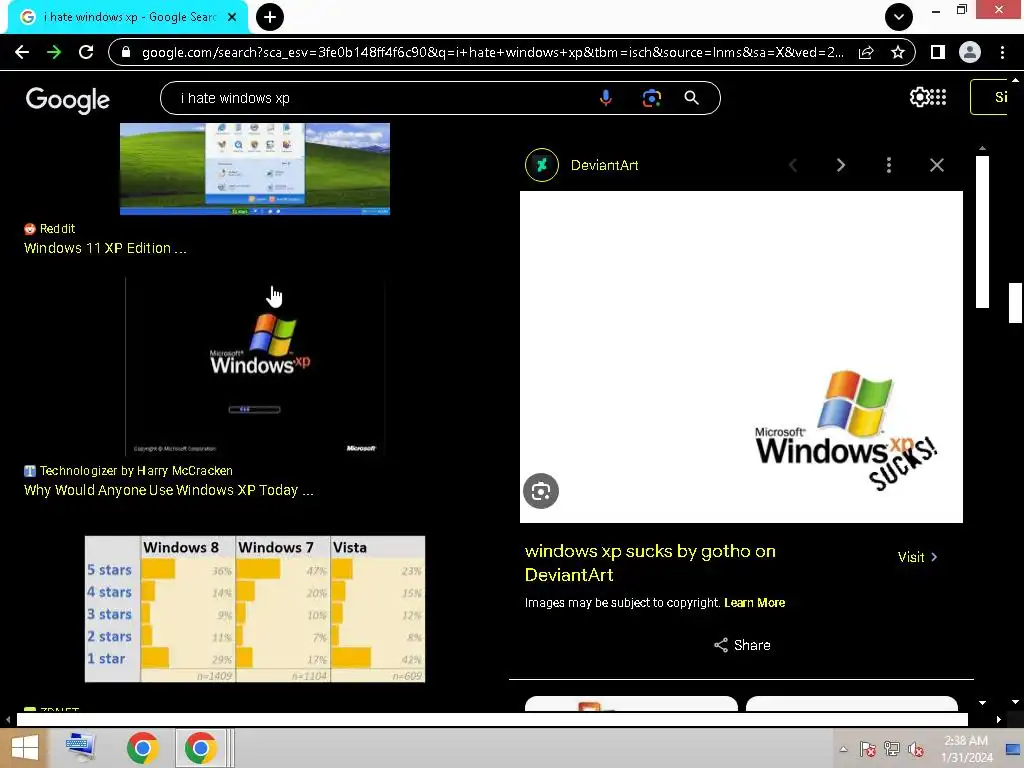Image resolution: width=1024 pixels, height=768 pixels.
Task: Search by image with Lens icon
Action: 651,98
